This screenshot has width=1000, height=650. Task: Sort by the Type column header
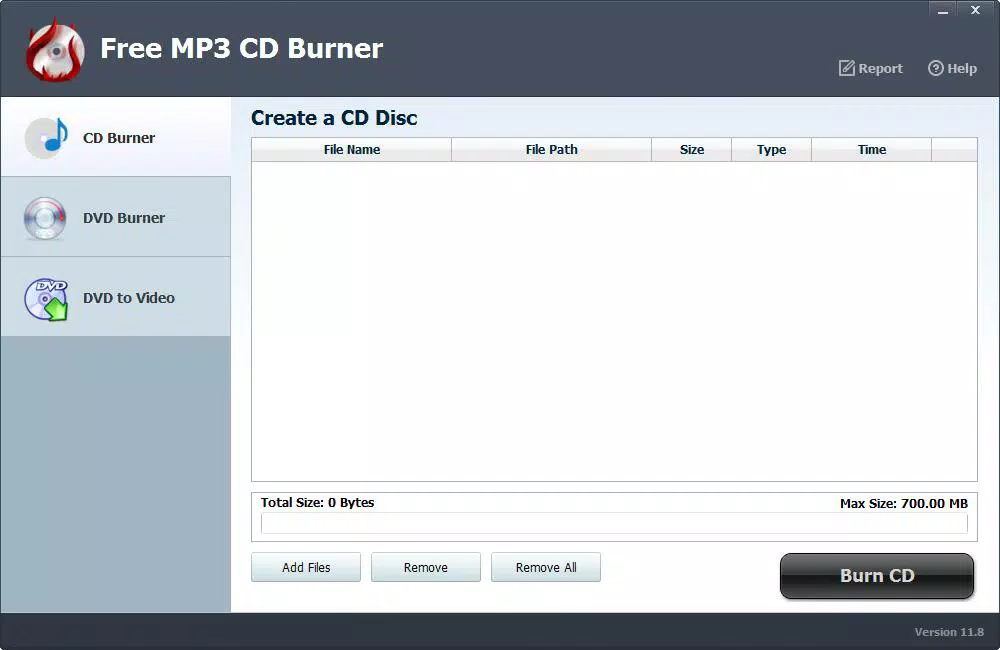(x=772, y=149)
